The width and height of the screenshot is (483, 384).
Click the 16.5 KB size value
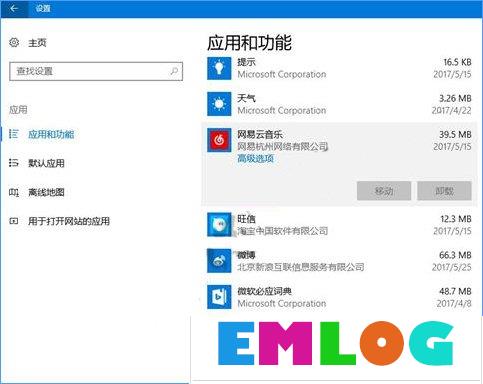(457, 62)
